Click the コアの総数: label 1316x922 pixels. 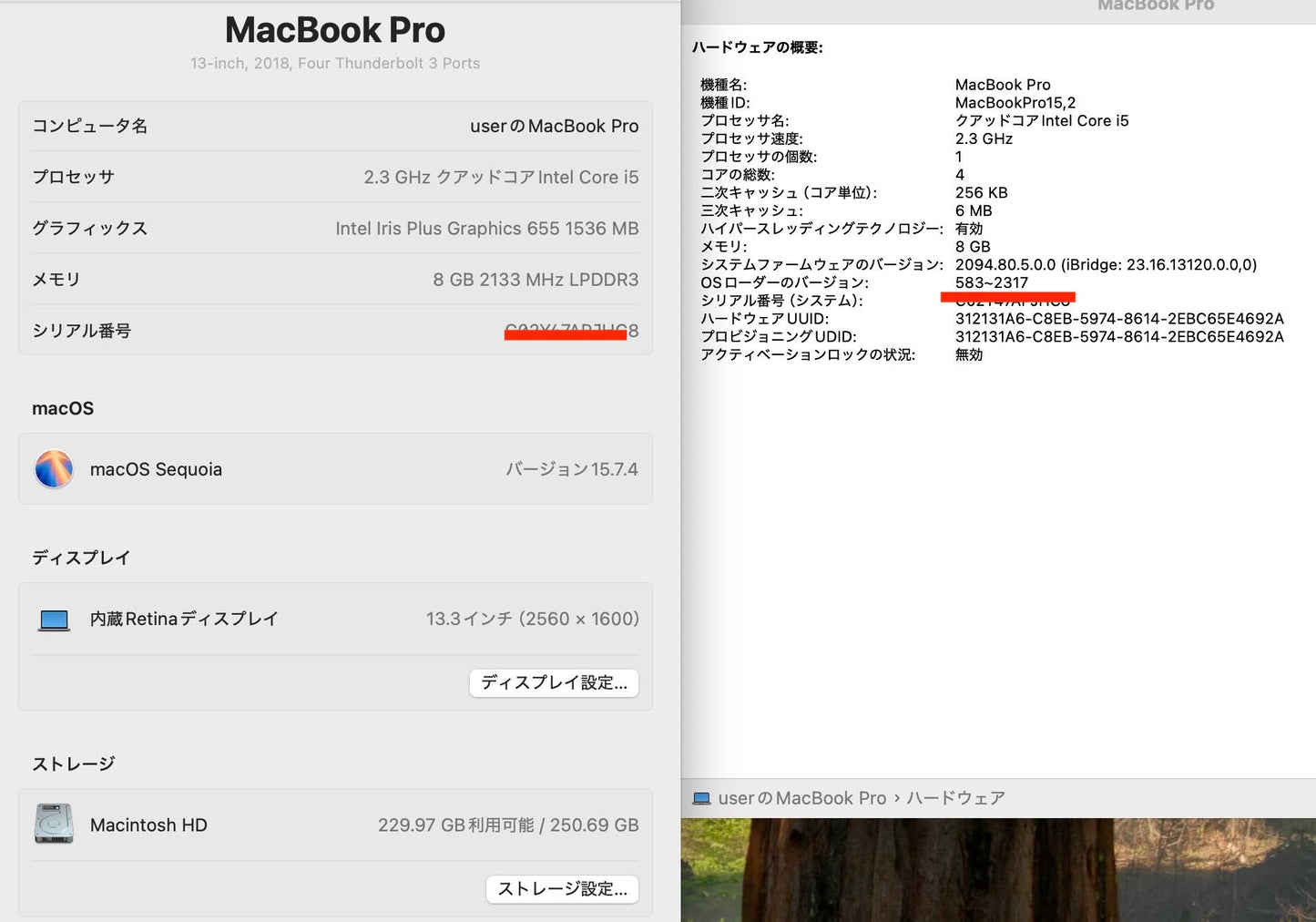737,175
